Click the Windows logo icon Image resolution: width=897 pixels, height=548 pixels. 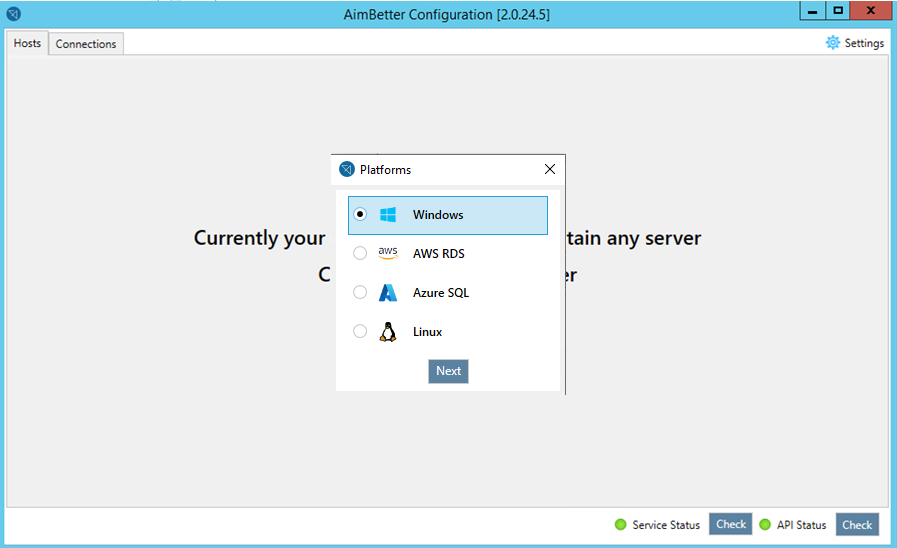coord(388,215)
